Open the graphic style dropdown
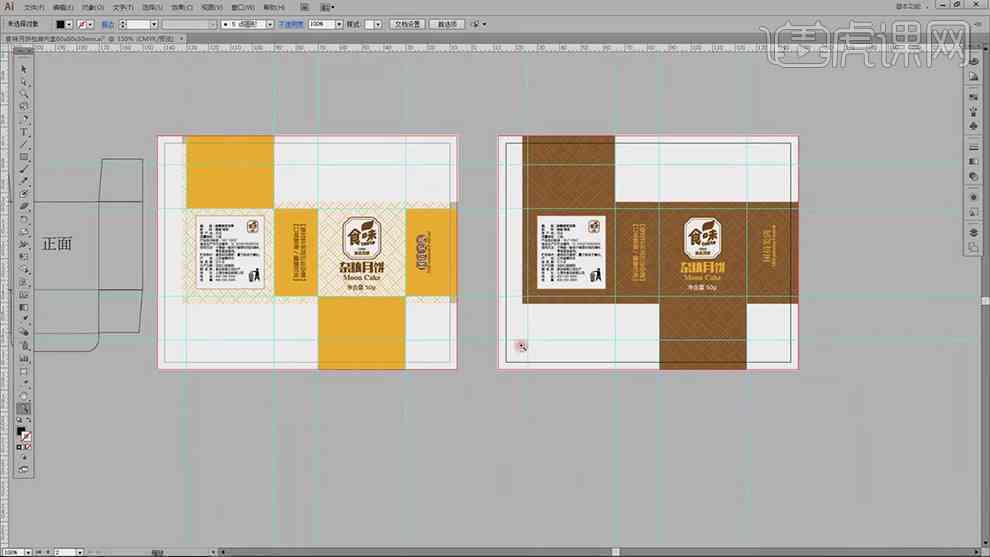 [x=378, y=24]
